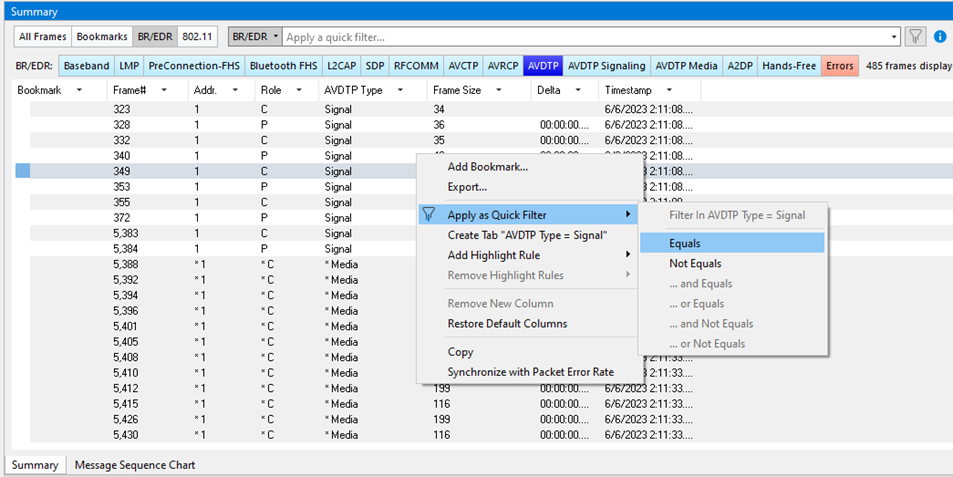Select frame 332 row
This screenshot has height=477, width=953.
(x=365, y=140)
